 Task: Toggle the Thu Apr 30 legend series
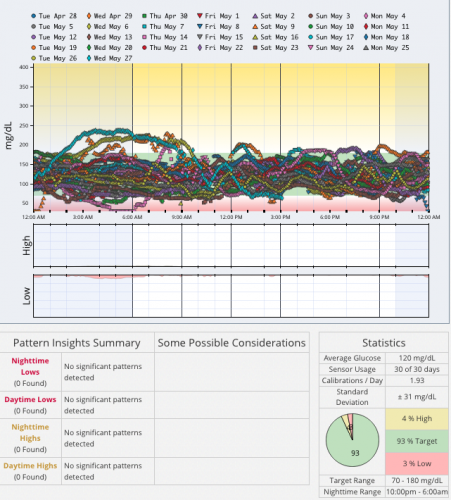(x=165, y=16)
